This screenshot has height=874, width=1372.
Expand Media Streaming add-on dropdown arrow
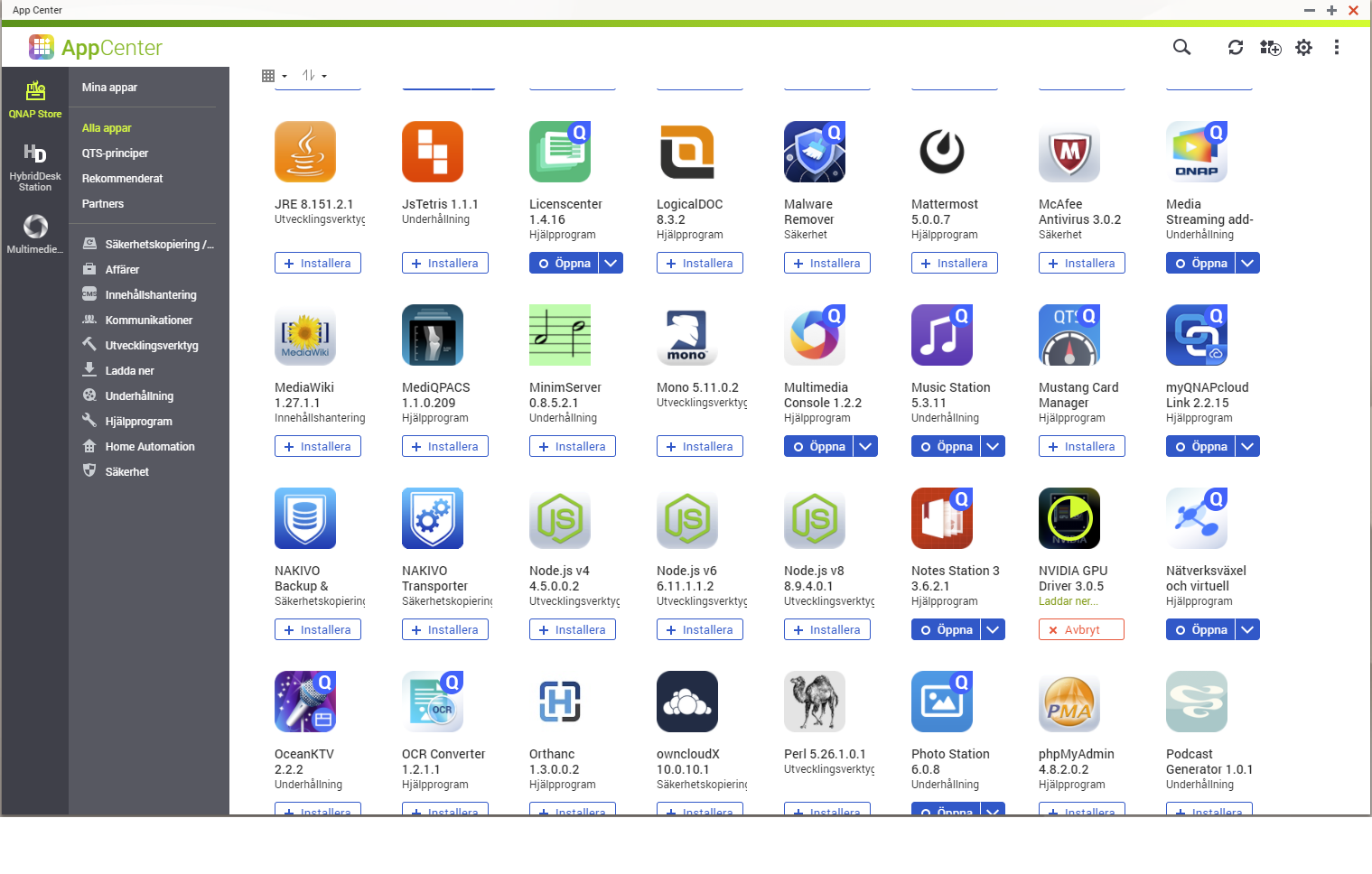(1248, 263)
